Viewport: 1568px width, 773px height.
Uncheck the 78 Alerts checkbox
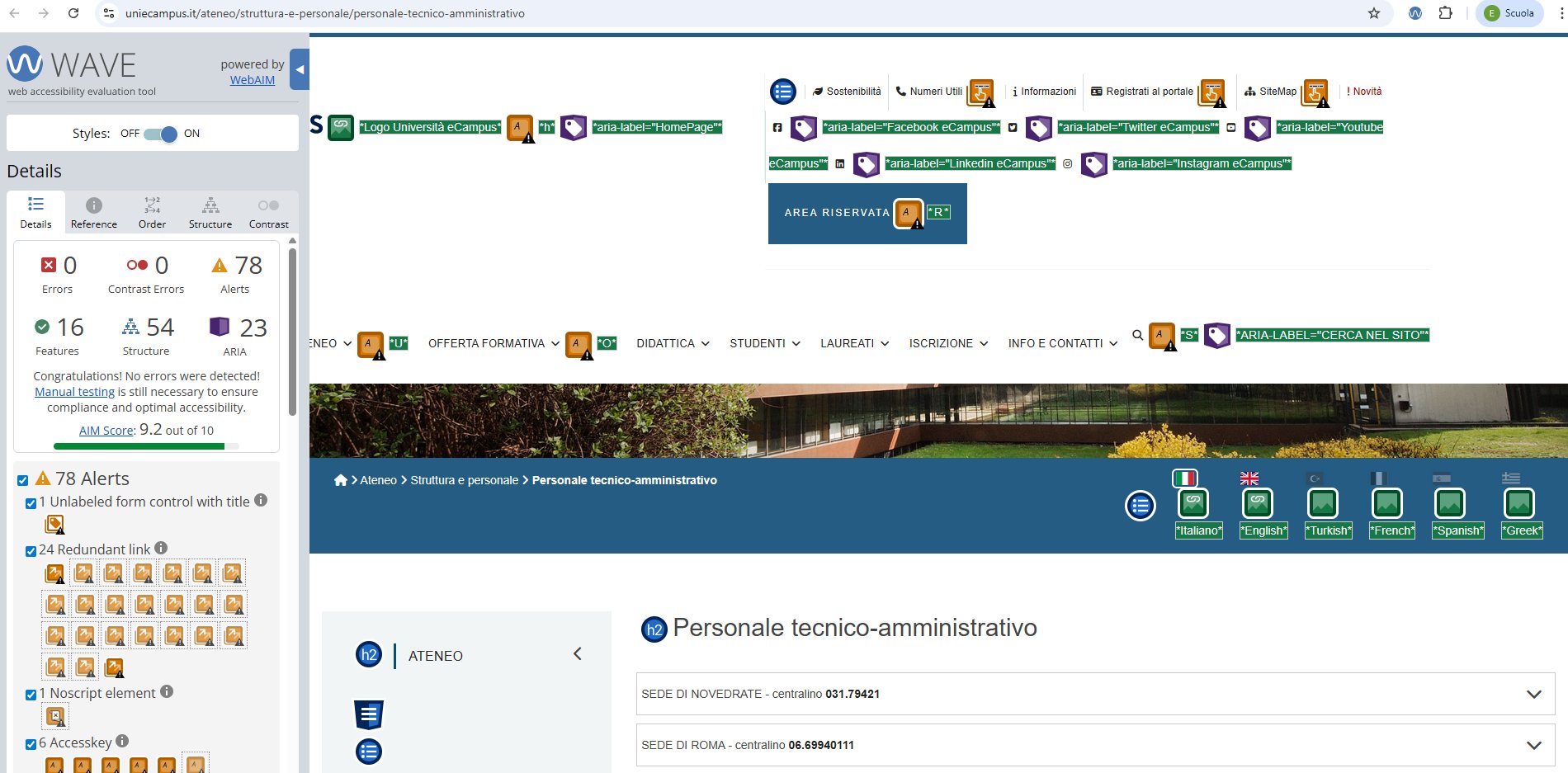click(23, 480)
